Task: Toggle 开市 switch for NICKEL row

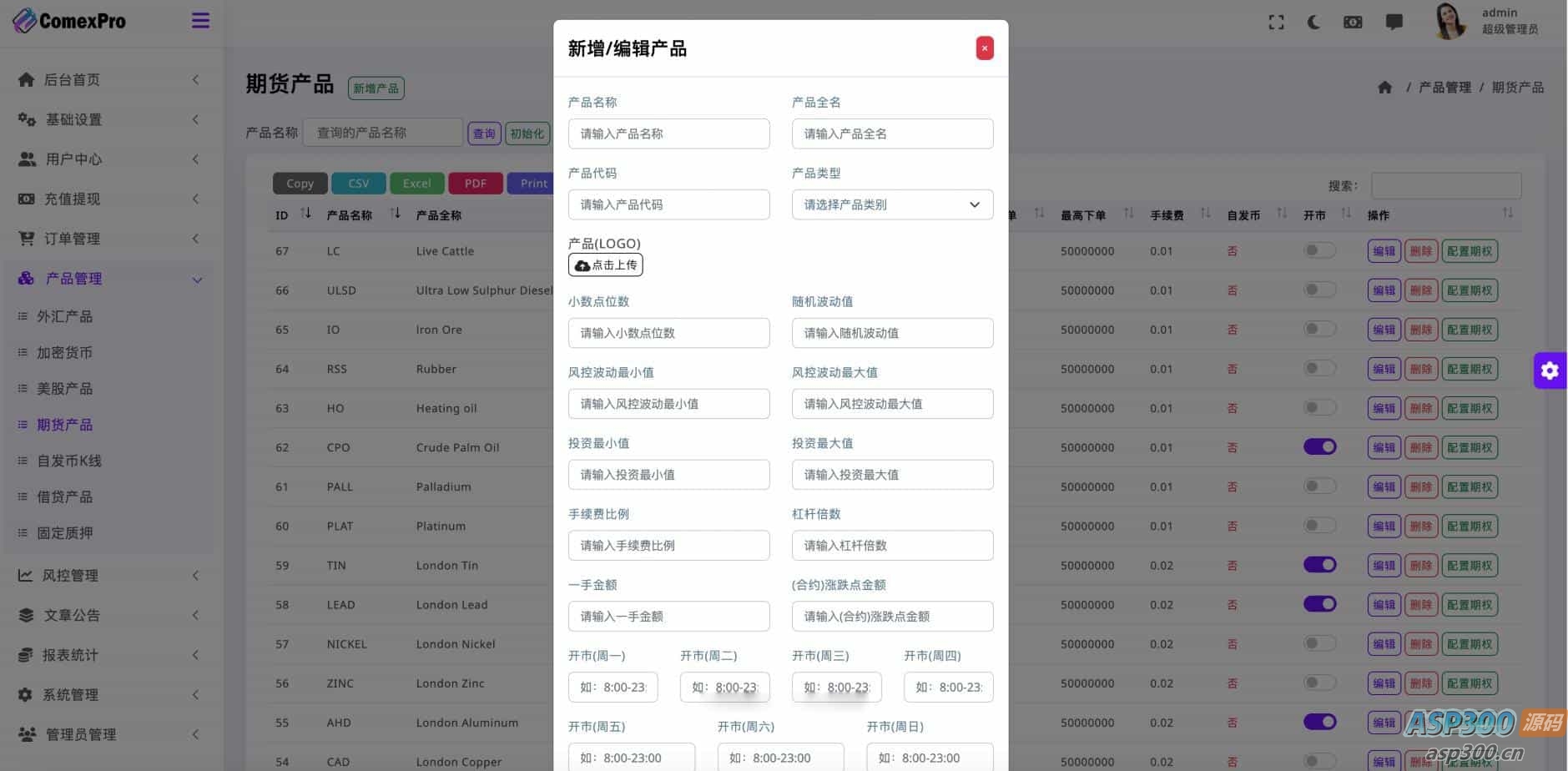Action: coord(1319,643)
